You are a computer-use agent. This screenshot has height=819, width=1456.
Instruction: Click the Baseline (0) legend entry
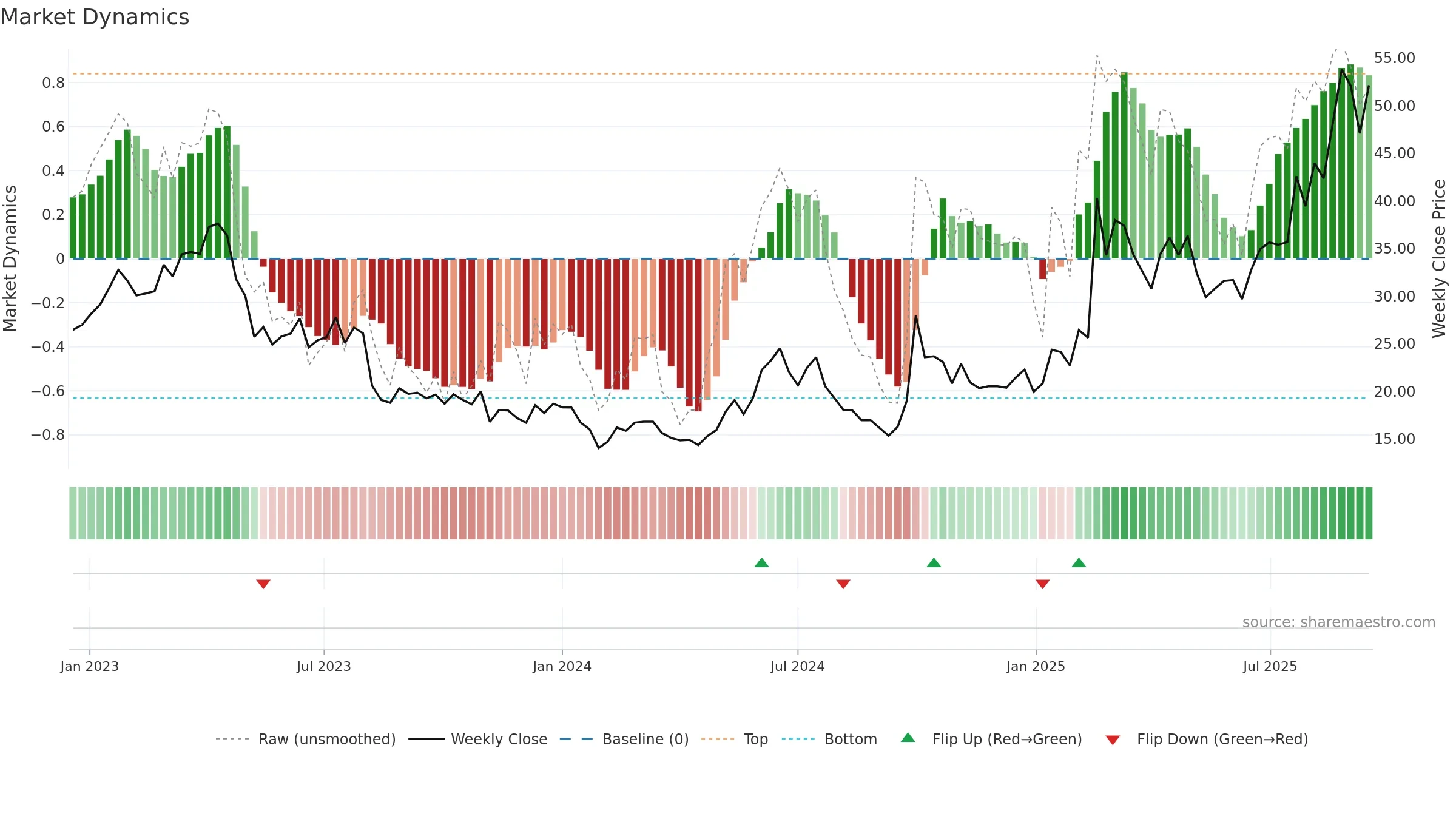click(624, 739)
